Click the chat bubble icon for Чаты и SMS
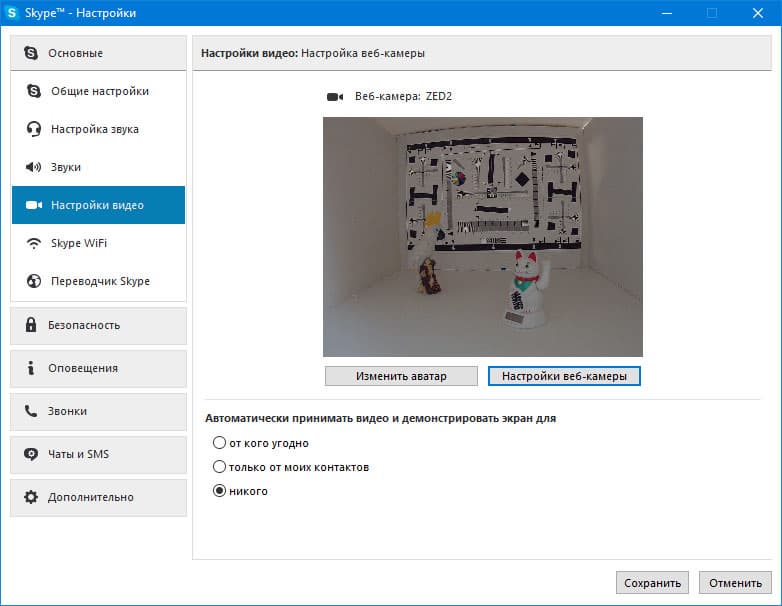The height and width of the screenshot is (606, 782). point(31,454)
